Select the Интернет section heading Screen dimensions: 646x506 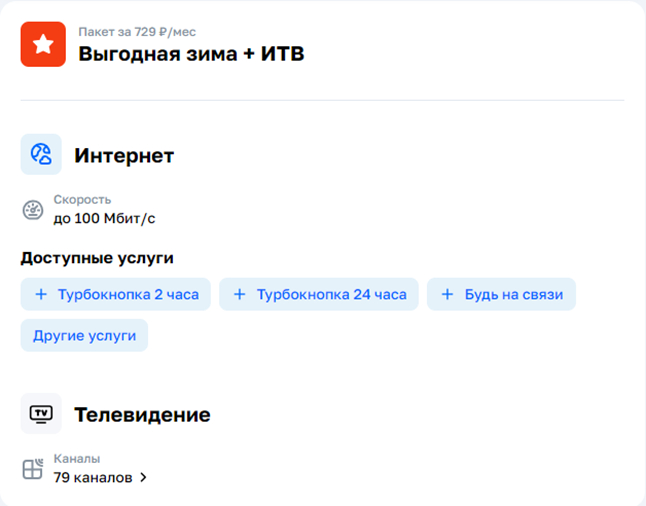pyautogui.click(x=124, y=156)
